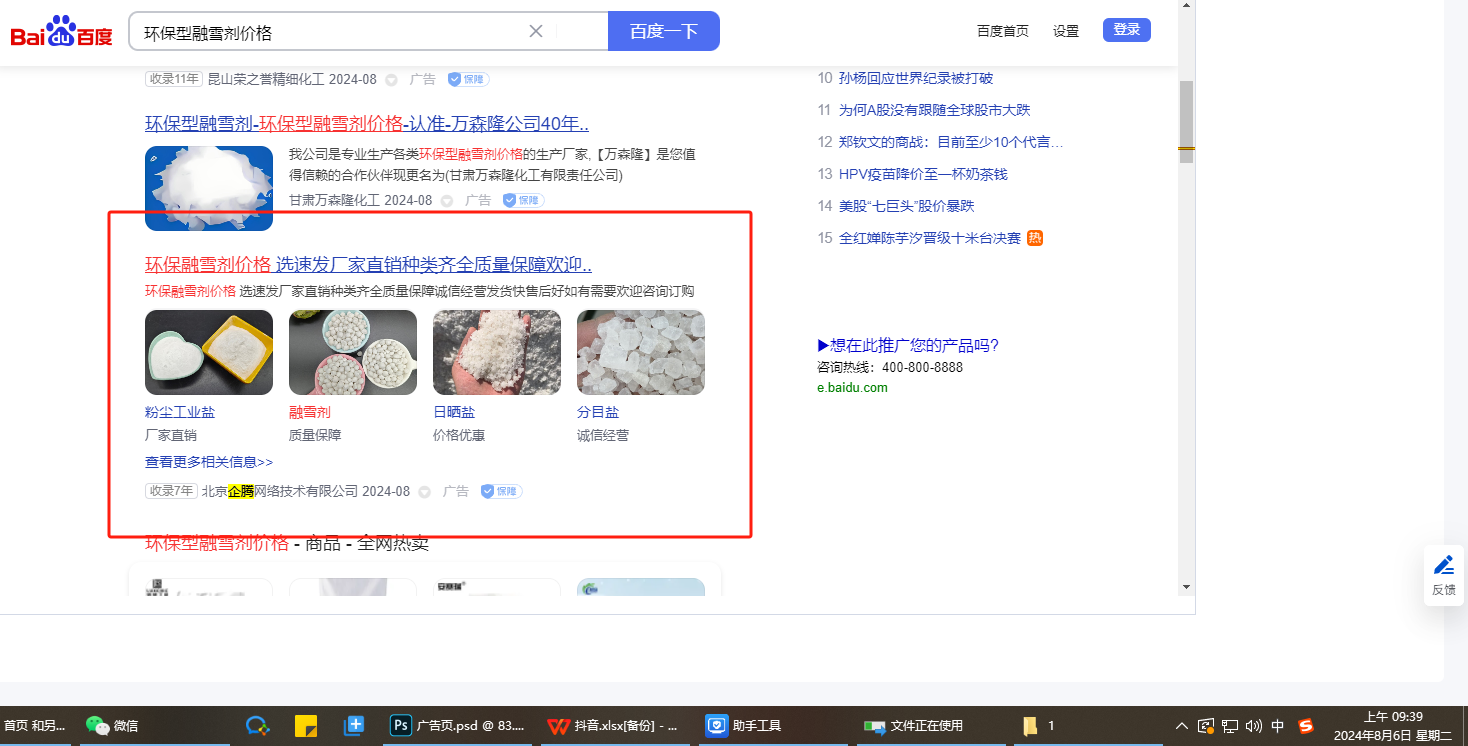Open result 环保融雪剂价格 选速发厂家直销

(369, 265)
